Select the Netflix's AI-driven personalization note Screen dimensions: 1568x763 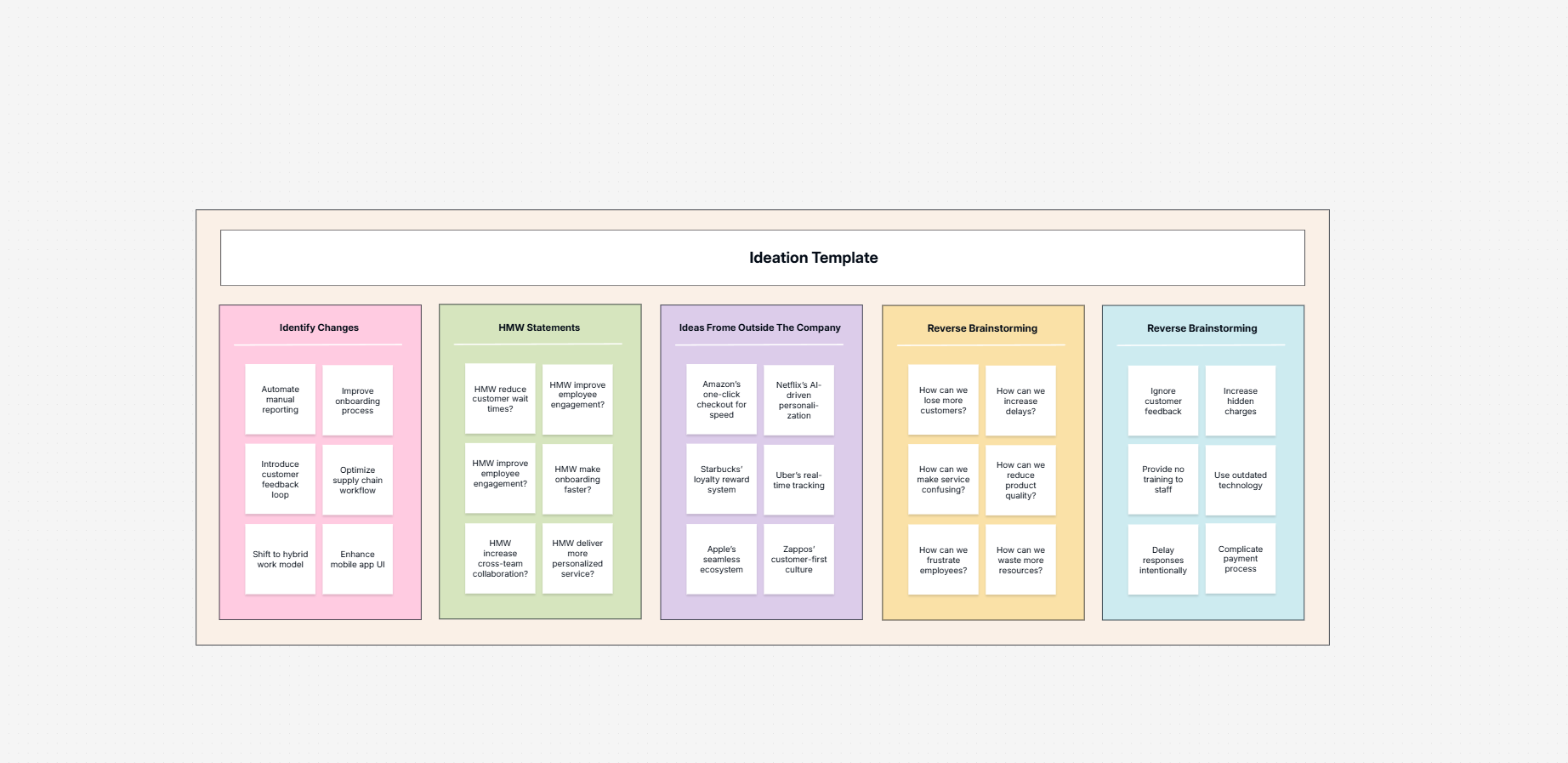798,401
